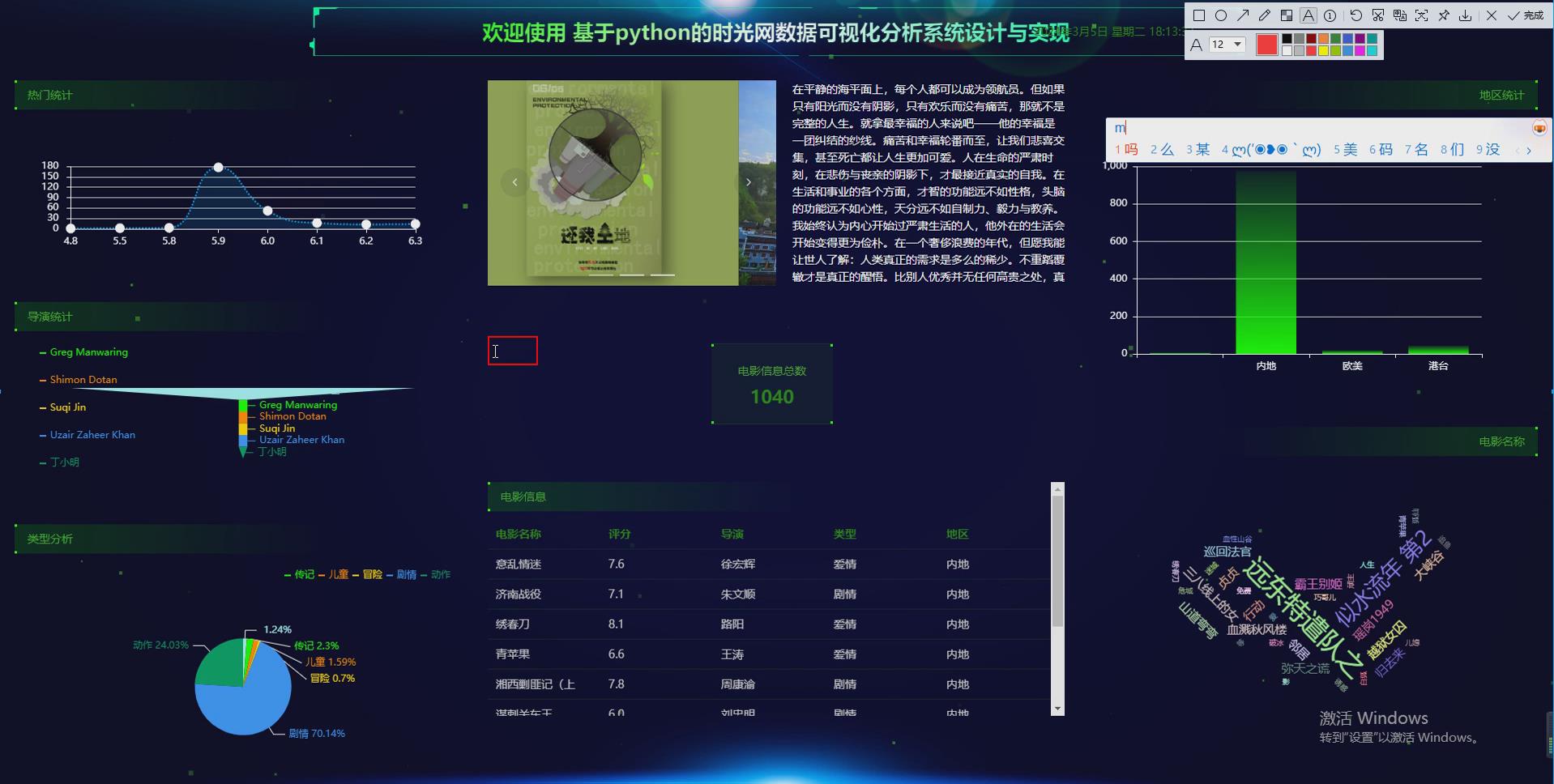This screenshot has height=784, width=1554.
Task: Show next page of IME candidates
Action: (1530, 150)
